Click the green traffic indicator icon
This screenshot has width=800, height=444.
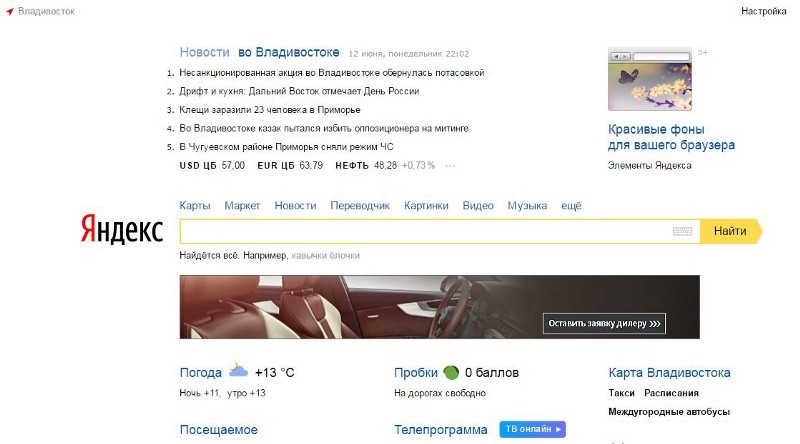pos(451,373)
